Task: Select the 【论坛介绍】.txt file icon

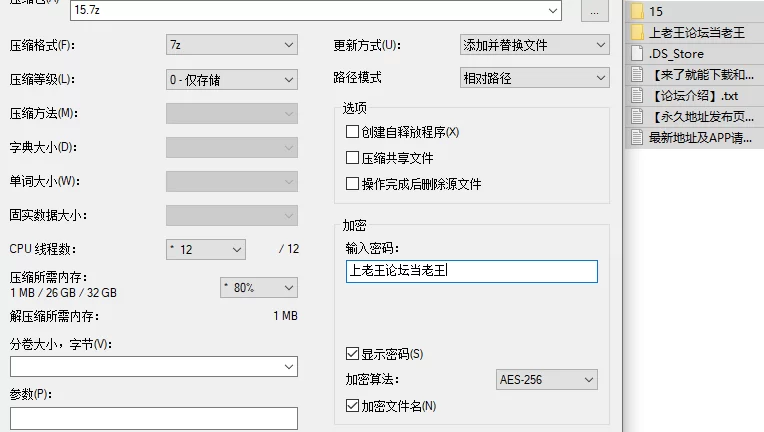Action: coord(637,95)
